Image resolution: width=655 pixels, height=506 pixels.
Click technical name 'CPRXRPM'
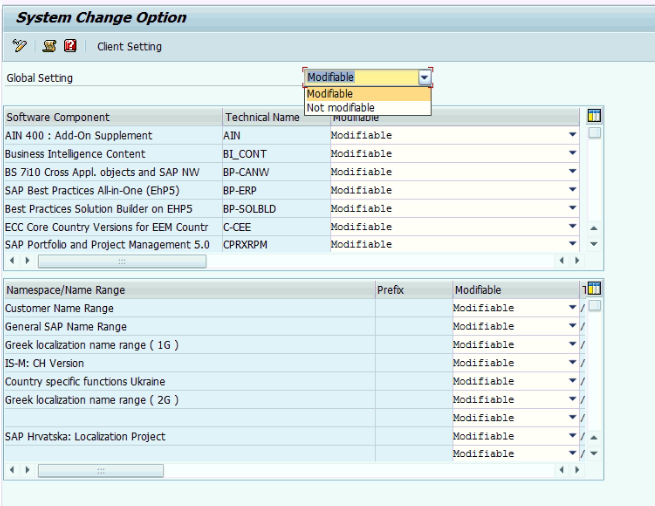pyautogui.click(x=245, y=245)
